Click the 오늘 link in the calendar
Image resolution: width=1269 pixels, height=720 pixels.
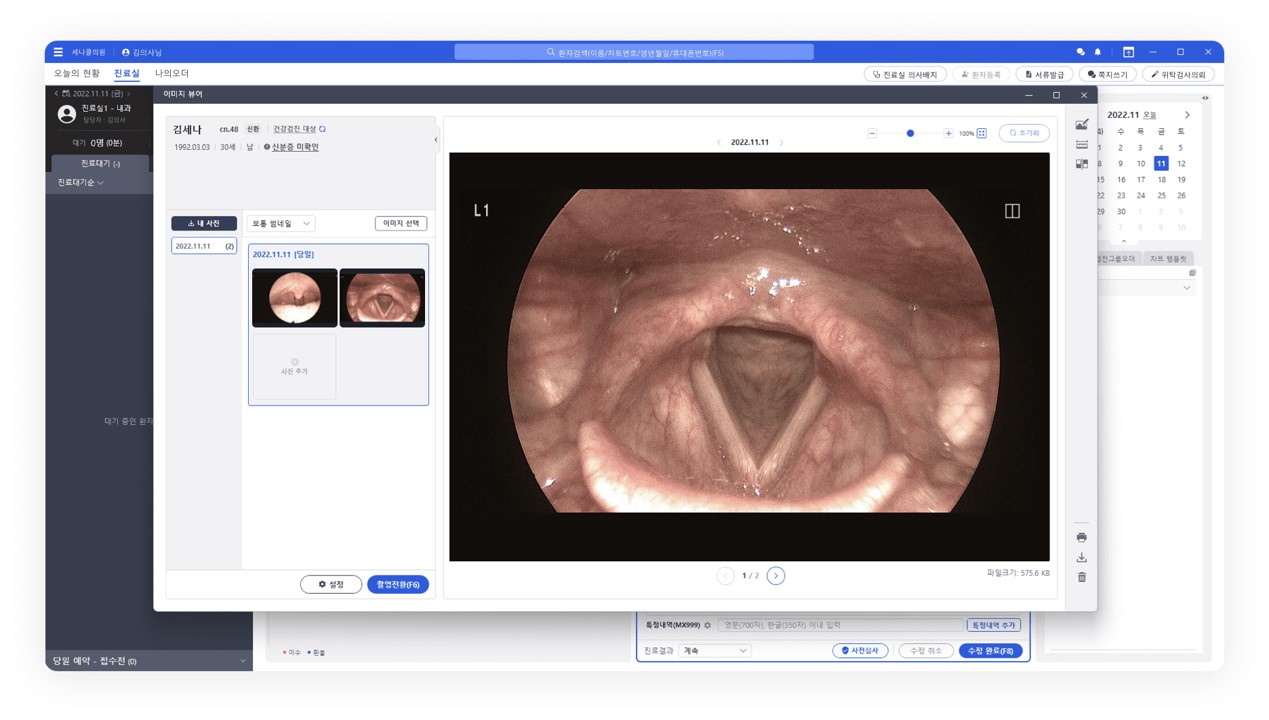(x=1150, y=115)
